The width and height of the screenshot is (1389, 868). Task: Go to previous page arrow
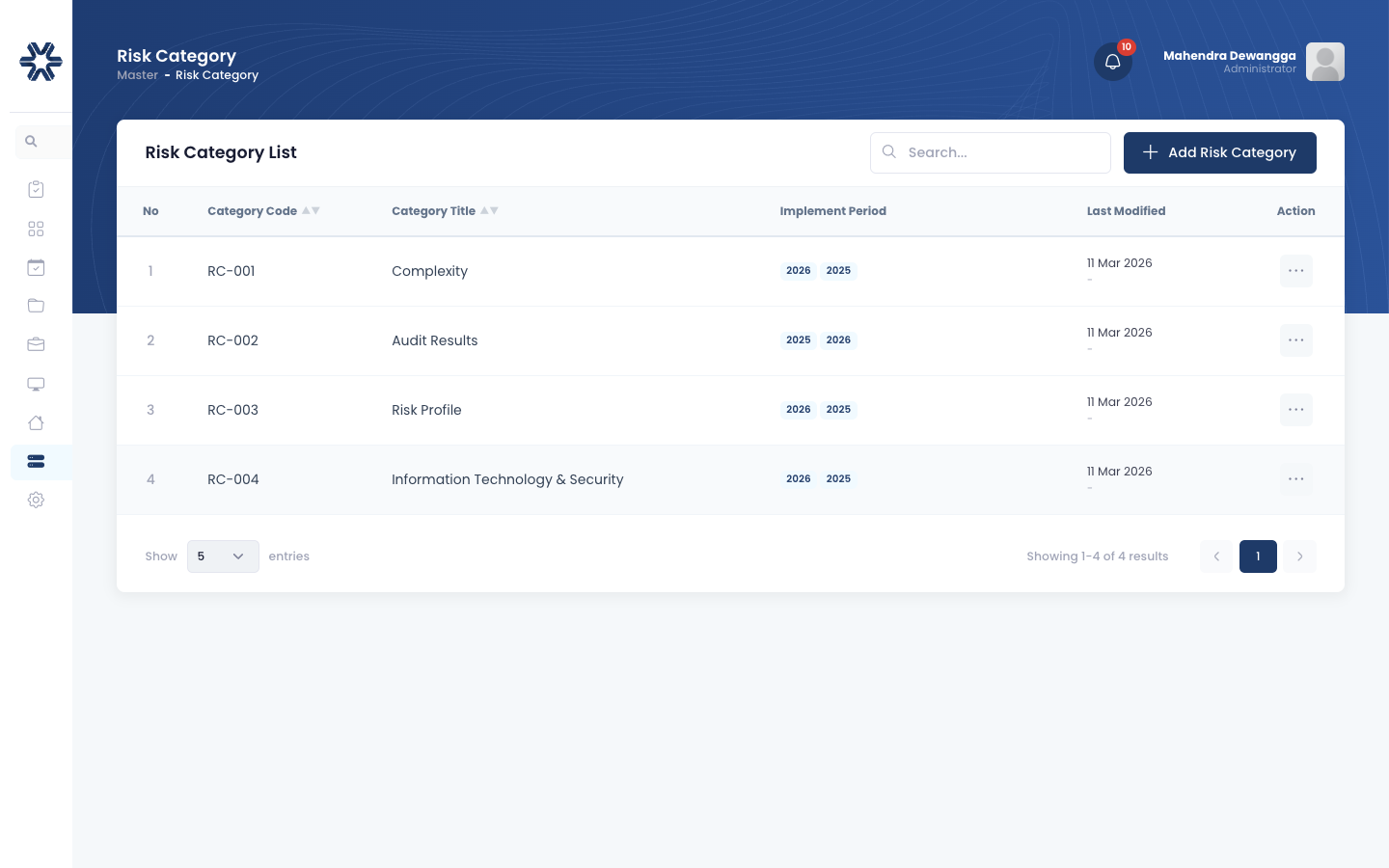tap(1217, 556)
